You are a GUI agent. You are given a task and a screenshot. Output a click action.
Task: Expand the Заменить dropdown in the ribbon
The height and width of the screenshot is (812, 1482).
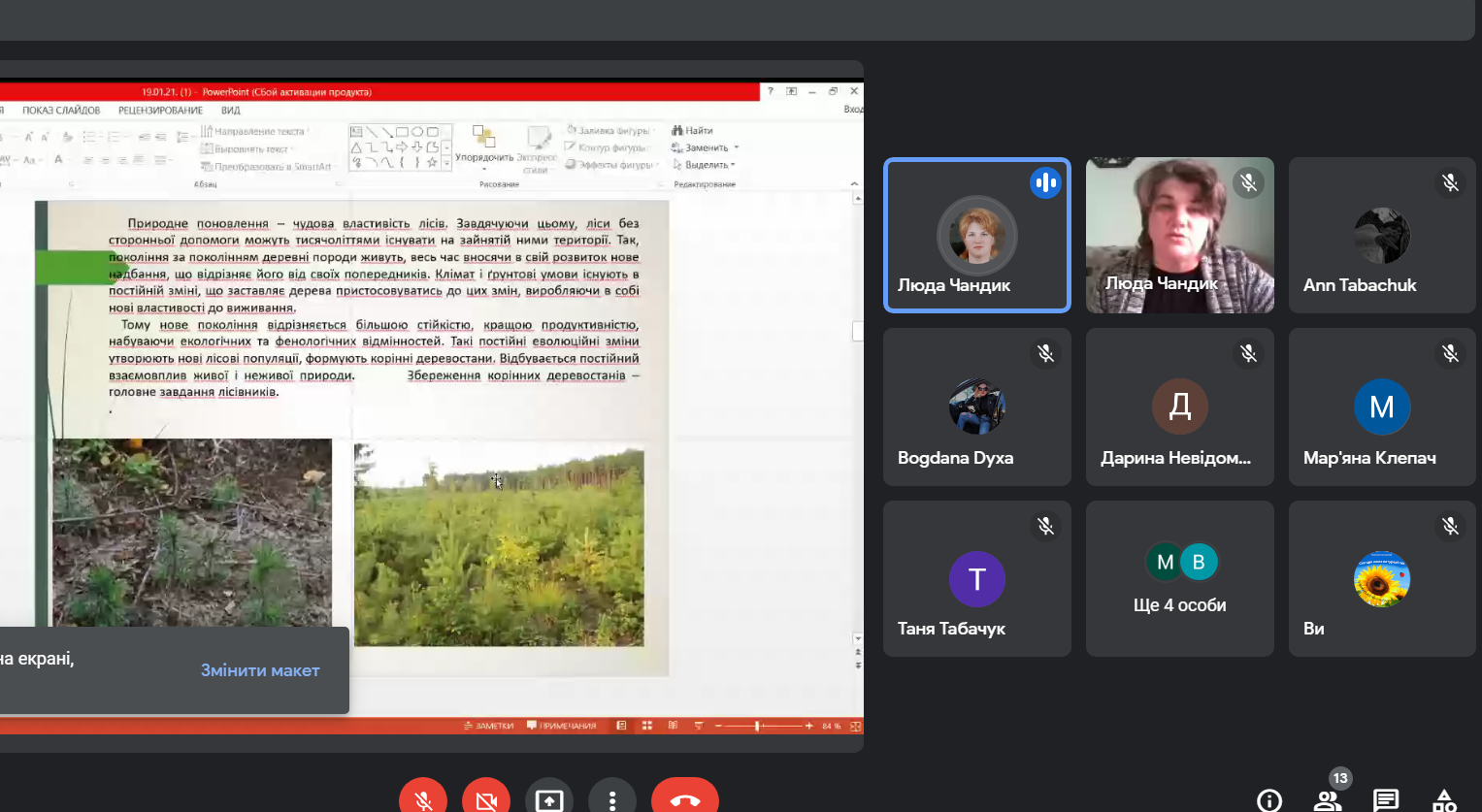tap(737, 147)
